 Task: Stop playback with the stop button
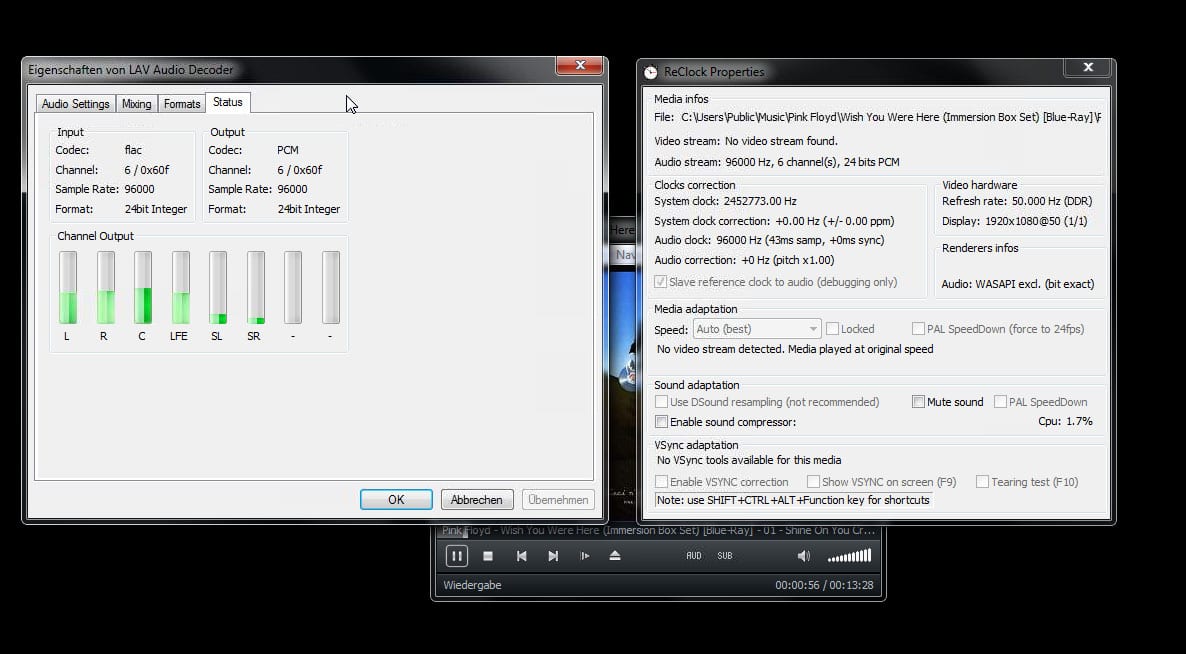pos(488,556)
